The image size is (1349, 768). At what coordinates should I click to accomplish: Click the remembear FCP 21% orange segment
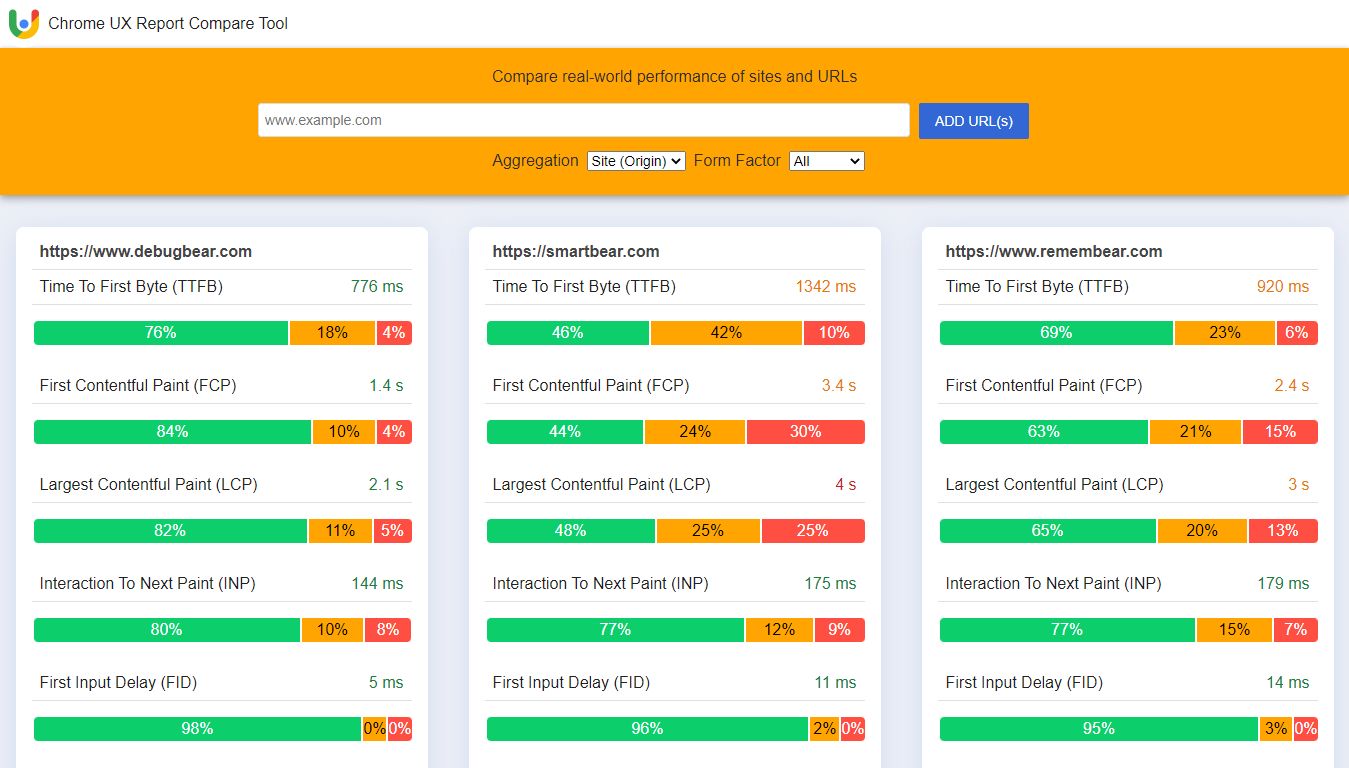[1195, 432]
